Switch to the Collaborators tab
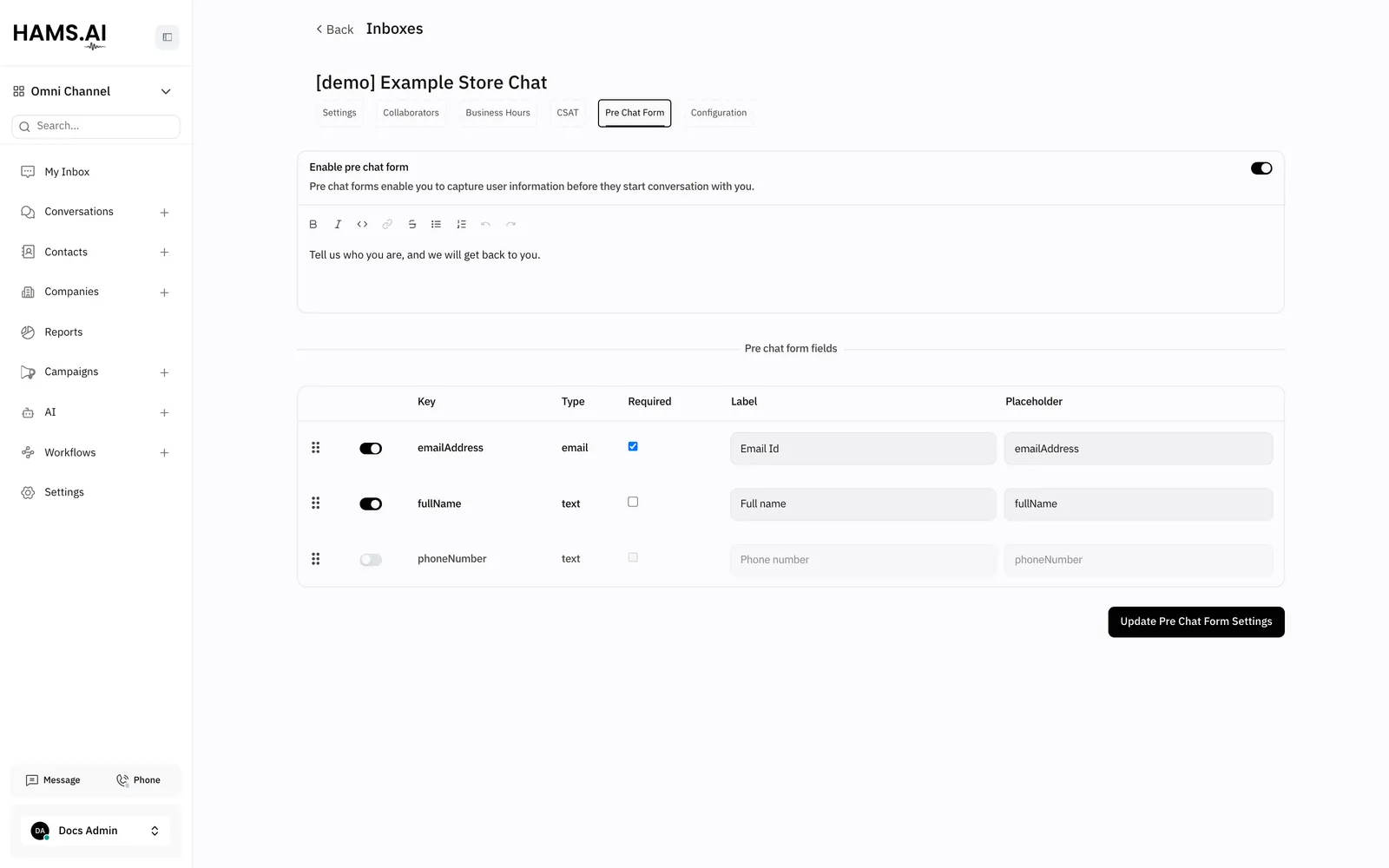The height and width of the screenshot is (868, 1389). click(x=411, y=113)
